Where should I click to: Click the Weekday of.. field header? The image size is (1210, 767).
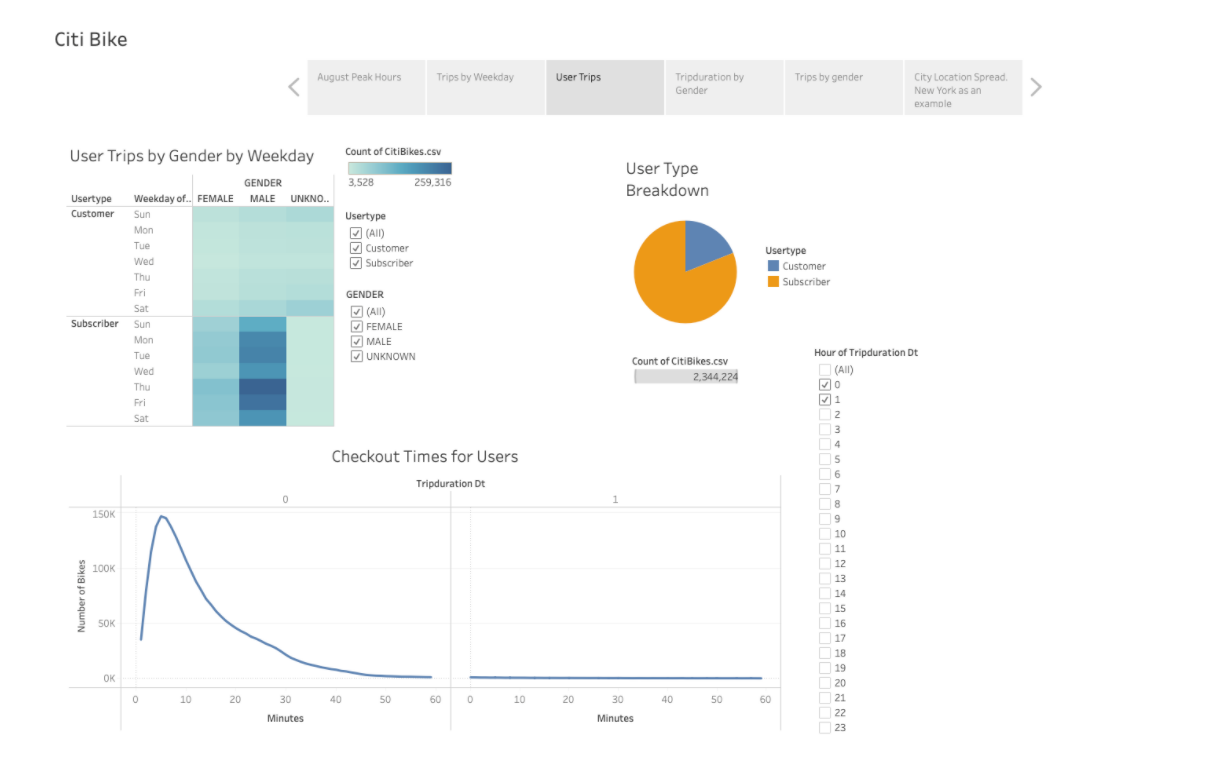coord(161,199)
